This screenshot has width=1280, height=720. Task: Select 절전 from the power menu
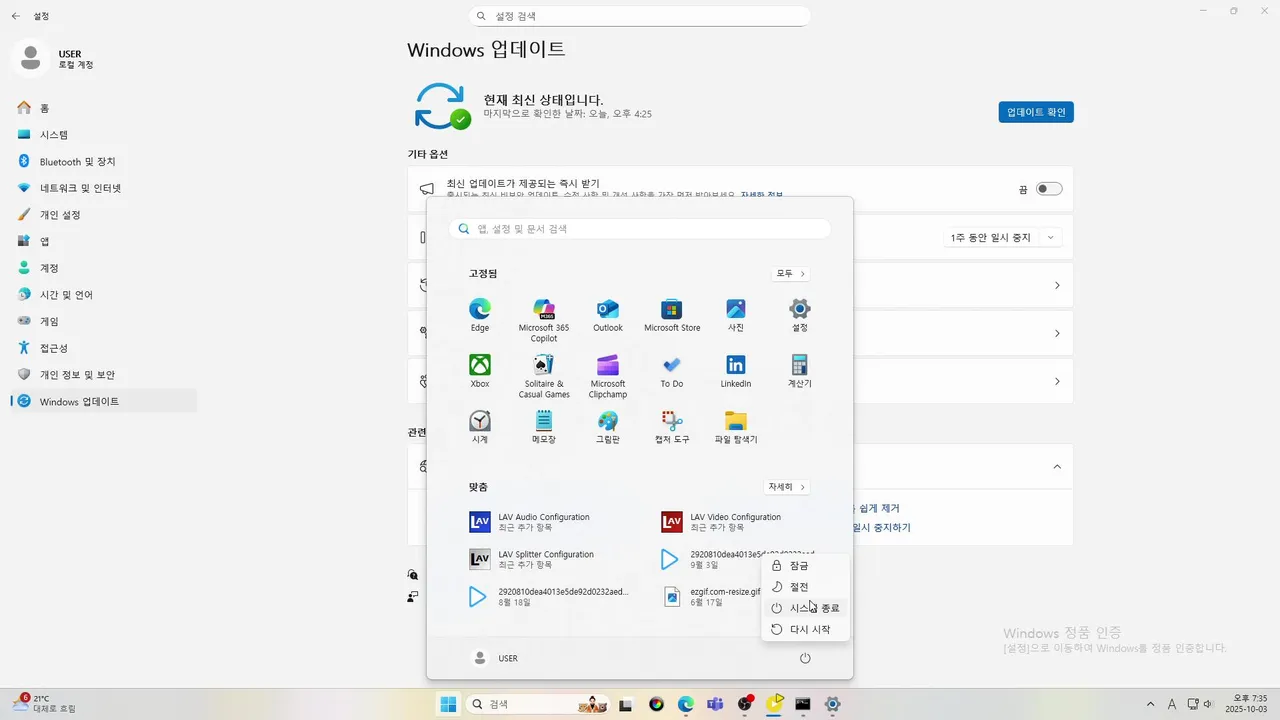click(x=805, y=586)
